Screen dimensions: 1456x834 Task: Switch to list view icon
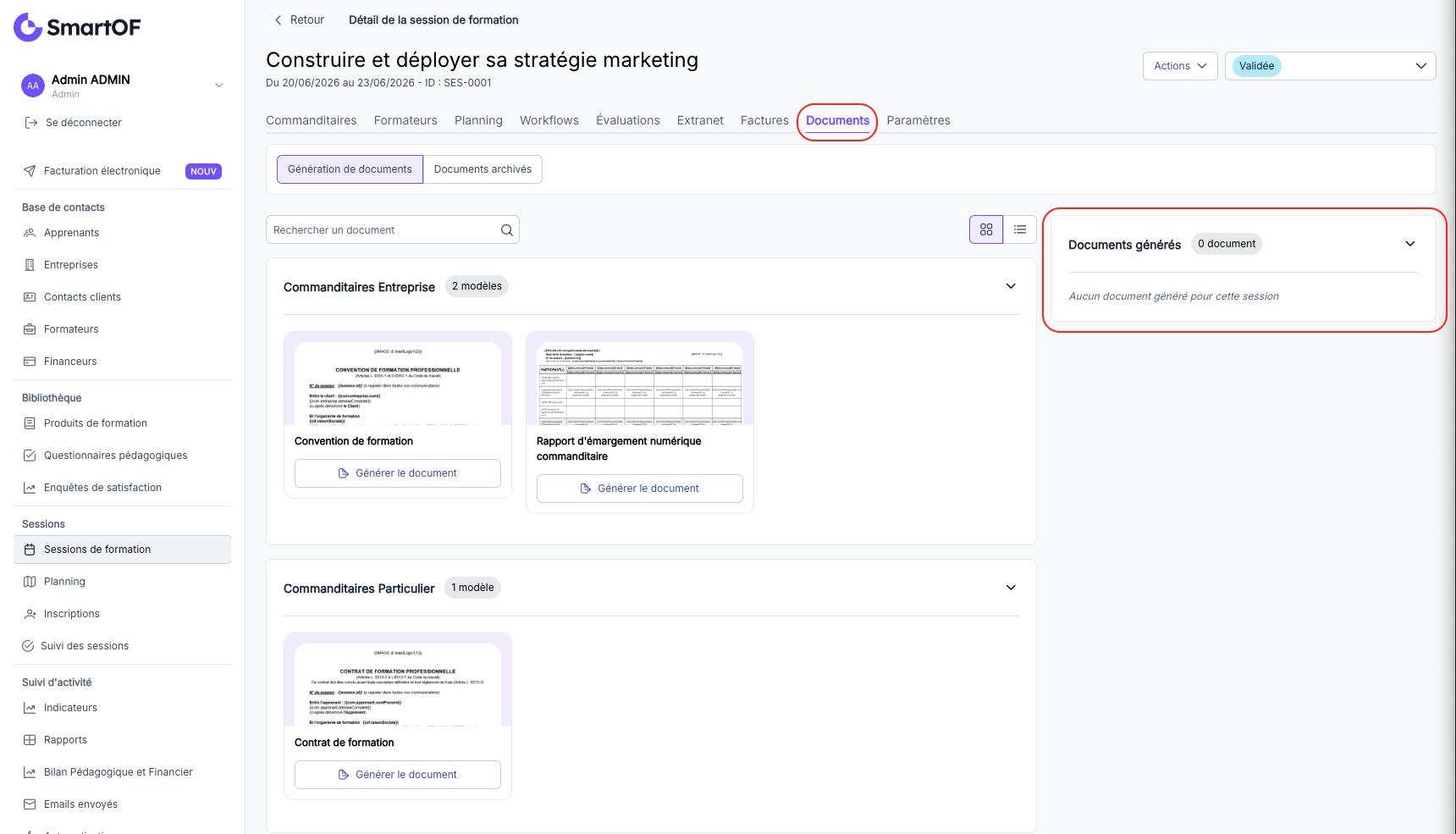[1020, 229]
